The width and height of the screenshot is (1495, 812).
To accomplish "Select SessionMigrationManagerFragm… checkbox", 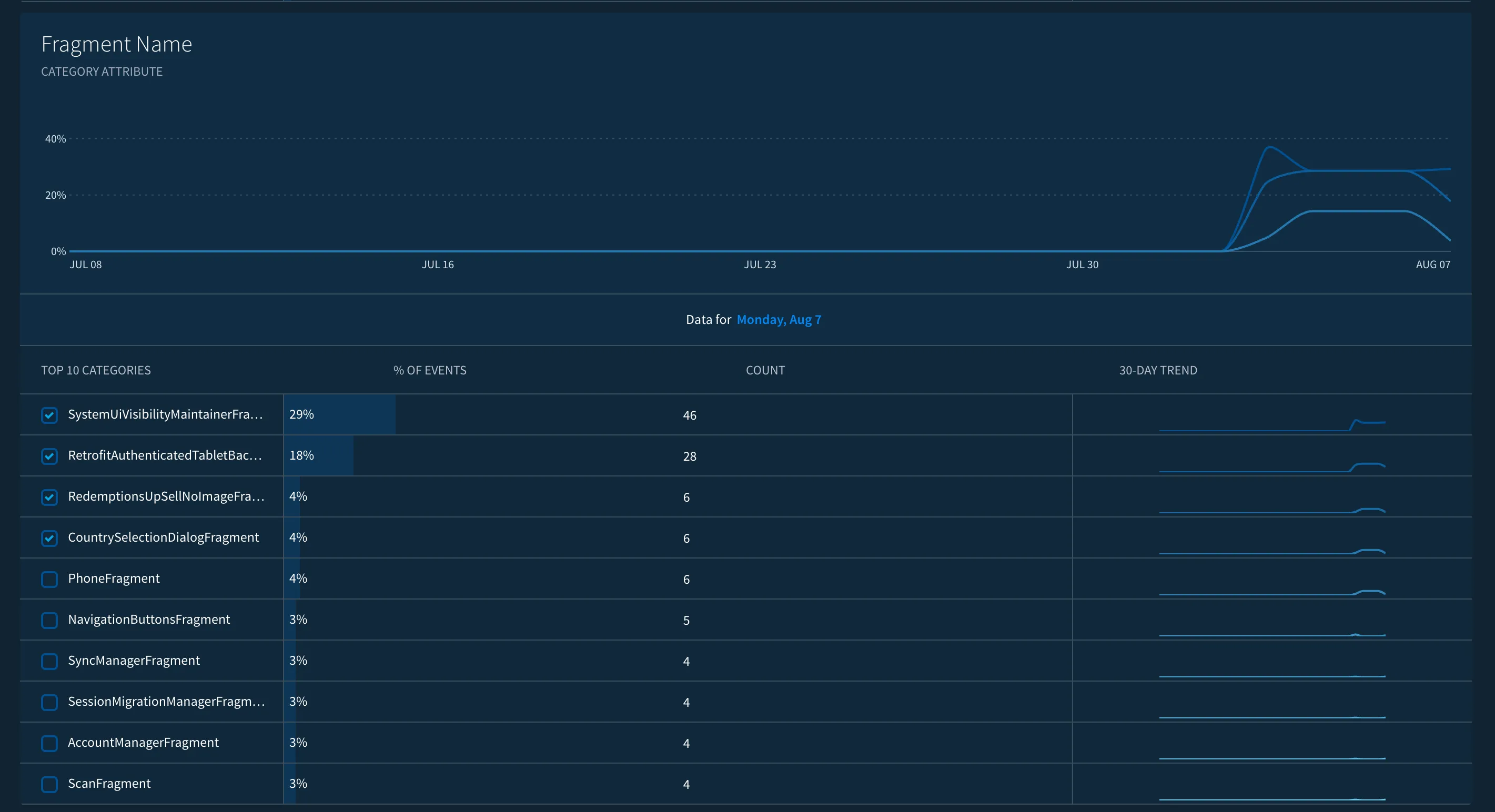I will [49, 702].
